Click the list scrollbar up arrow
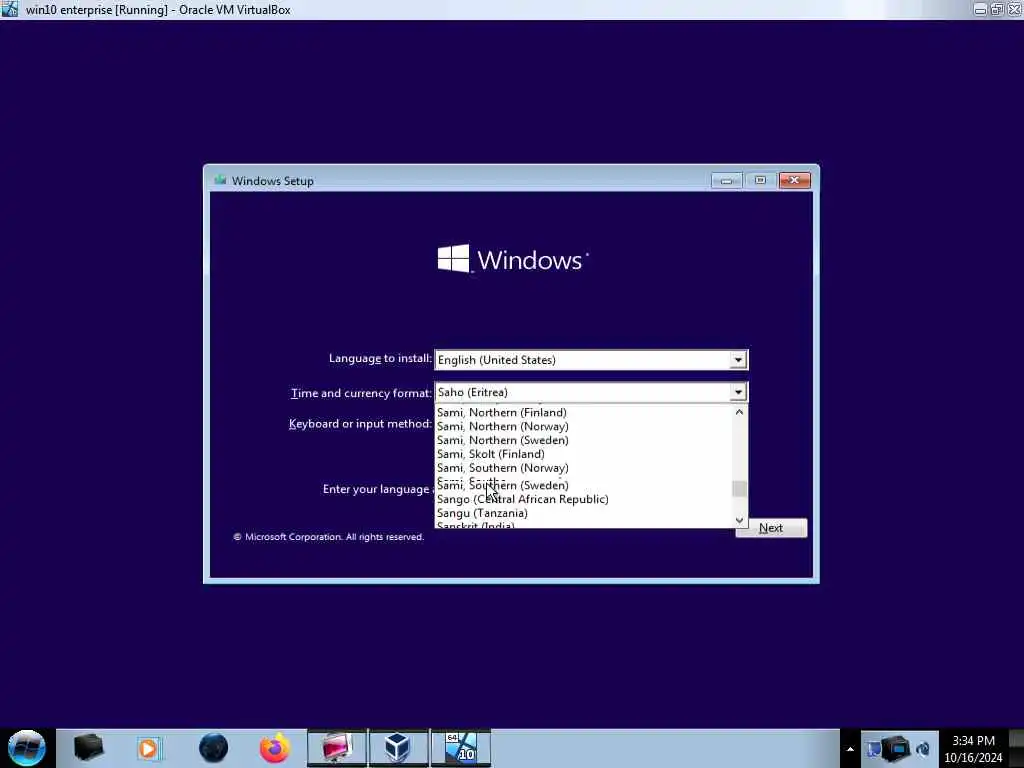1024x768 pixels. click(739, 412)
